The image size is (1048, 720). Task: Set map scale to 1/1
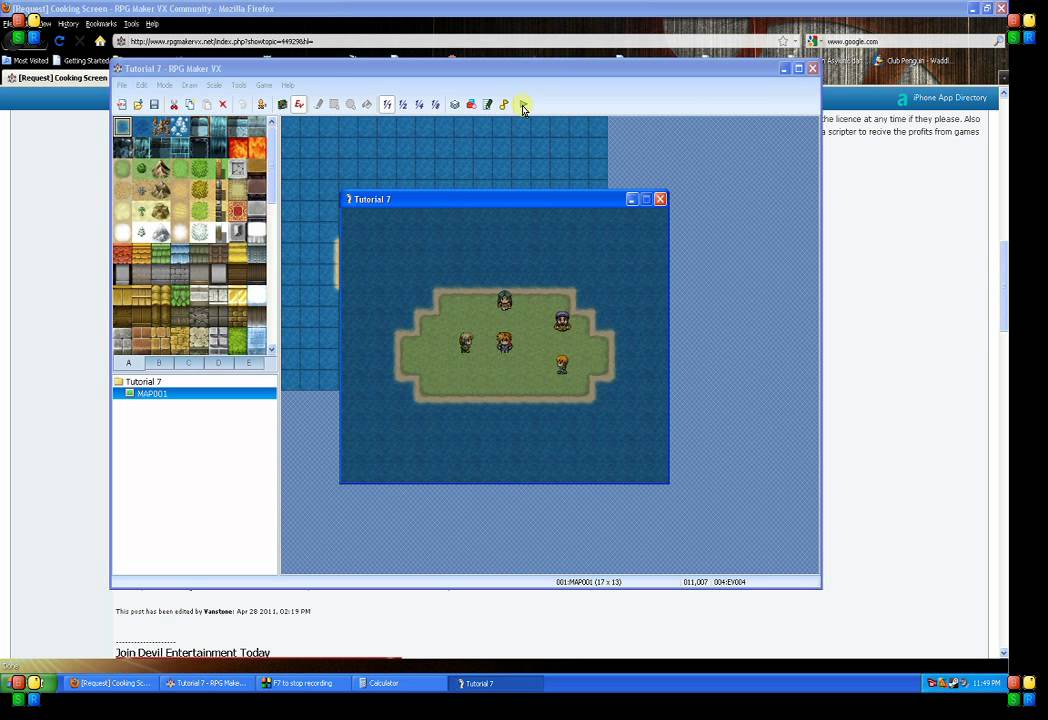387,105
